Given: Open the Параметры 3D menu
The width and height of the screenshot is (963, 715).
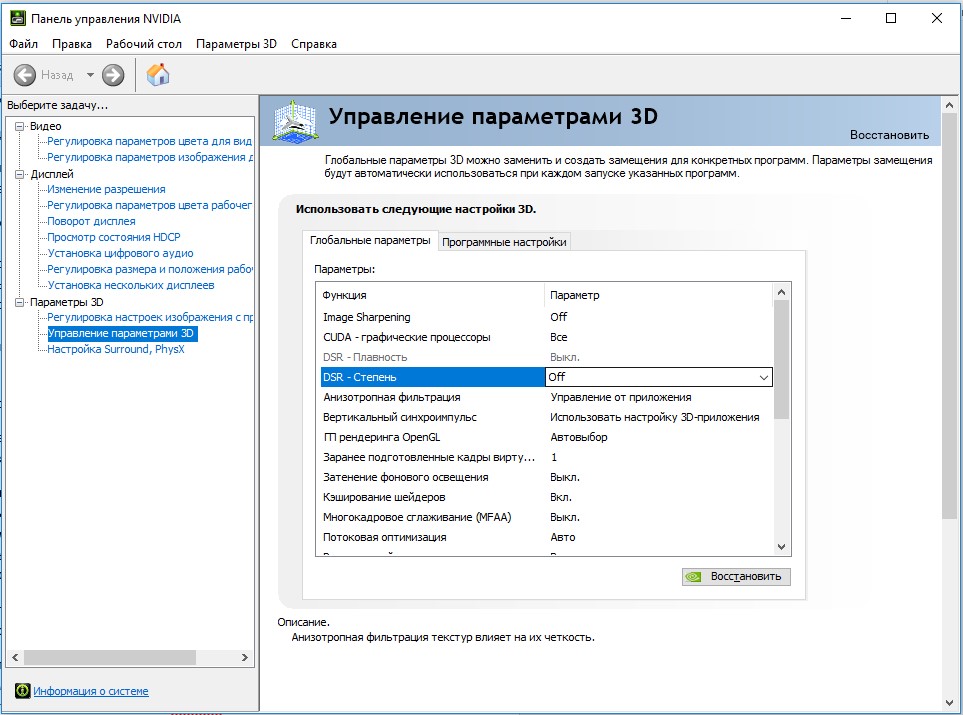Looking at the screenshot, I should point(236,44).
